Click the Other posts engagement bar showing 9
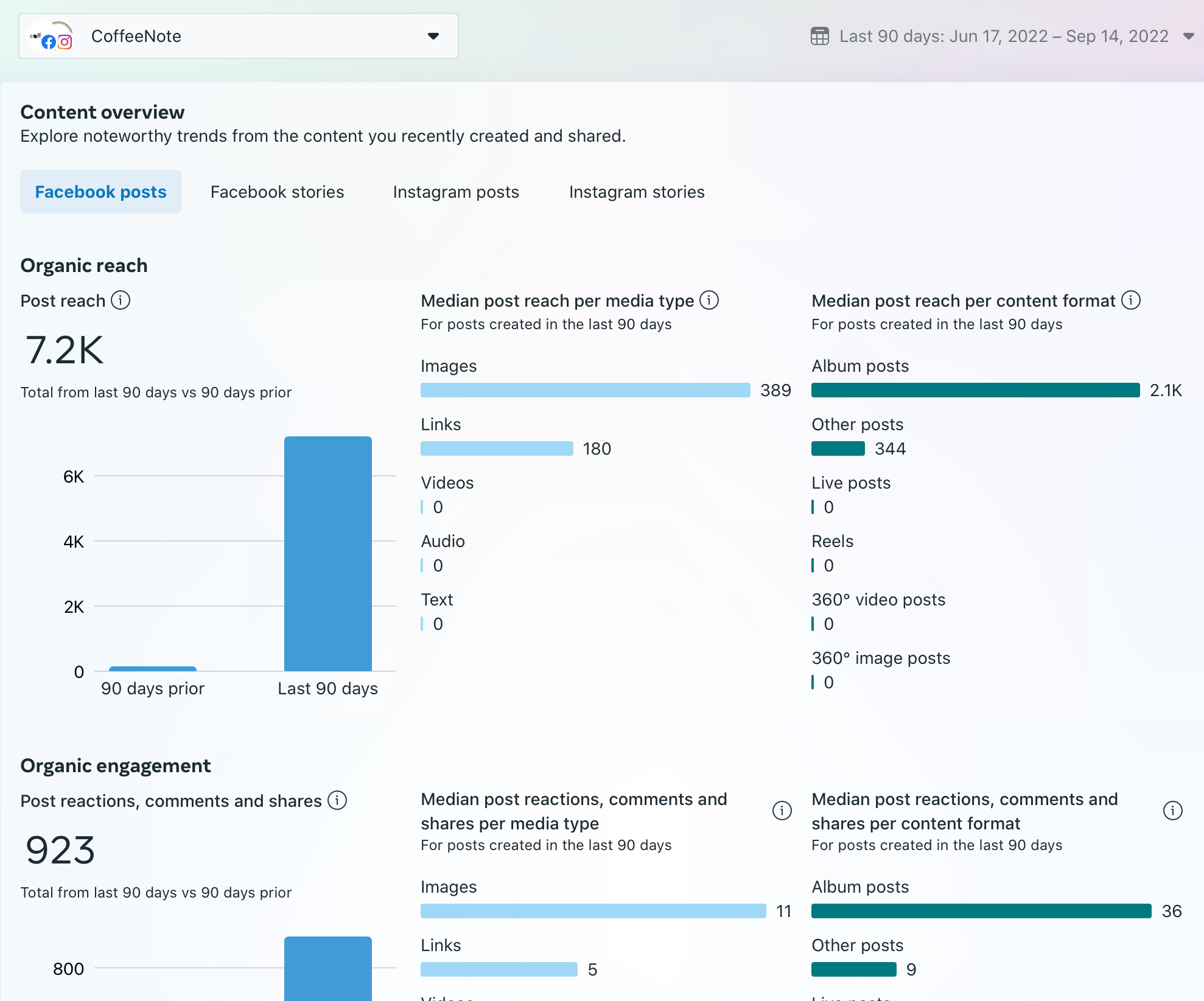The image size is (1204, 1001). tap(854, 969)
